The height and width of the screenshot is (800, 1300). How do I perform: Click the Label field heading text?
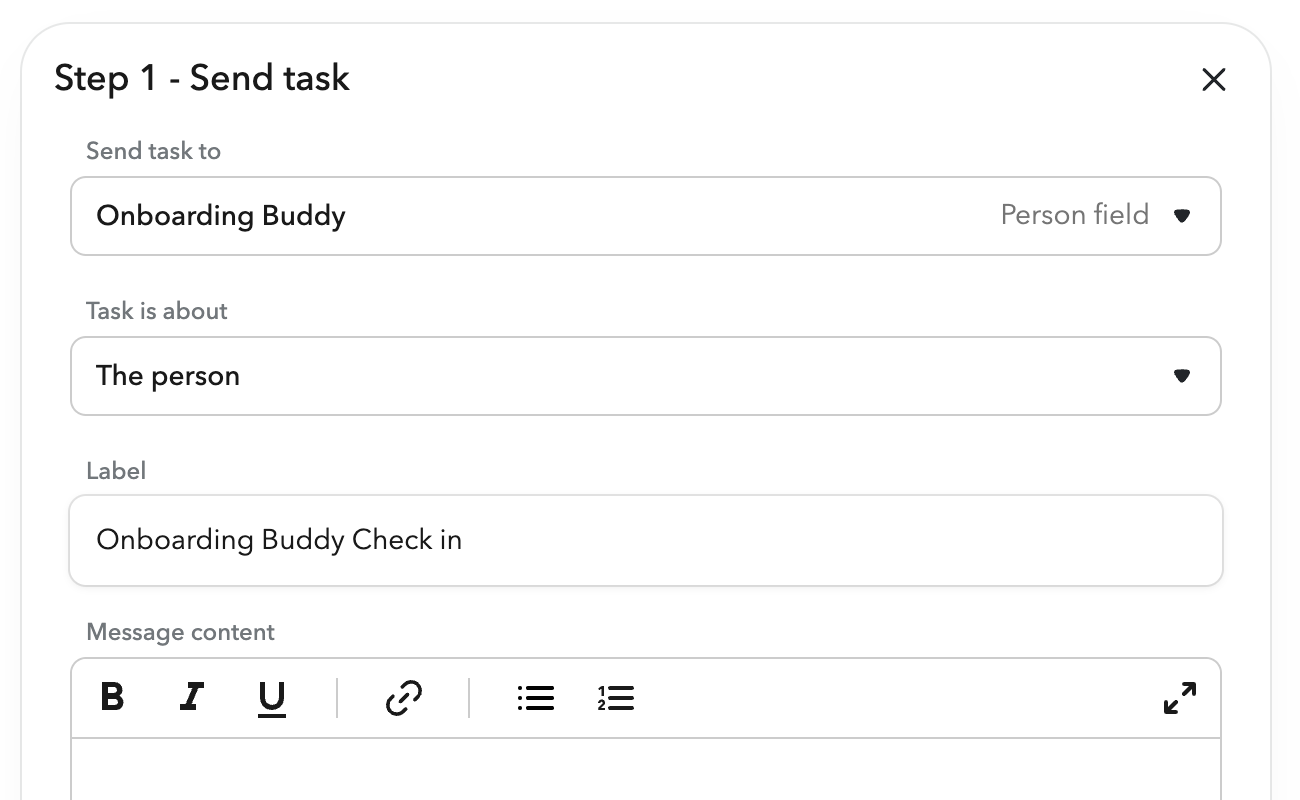pyautogui.click(x=116, y=471)
